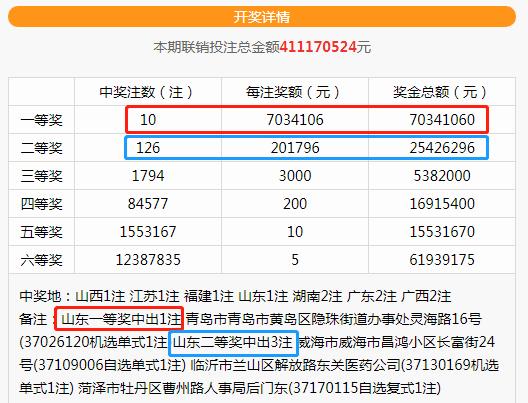Click 山西1注 in the winning regions
528x403 pixels.
[x=100, y=296]
